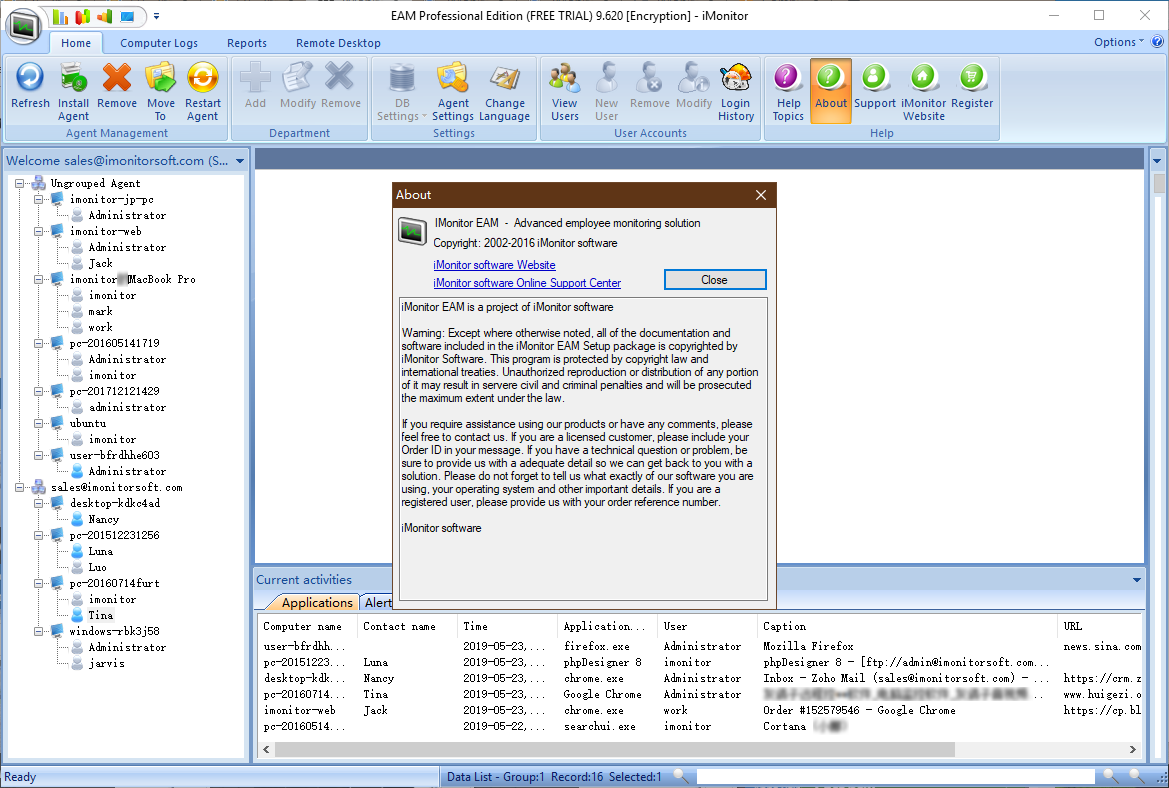Open the iMonitor software Website link
This screenshot has width=1169, height=788.
click(x=494, y=265)
